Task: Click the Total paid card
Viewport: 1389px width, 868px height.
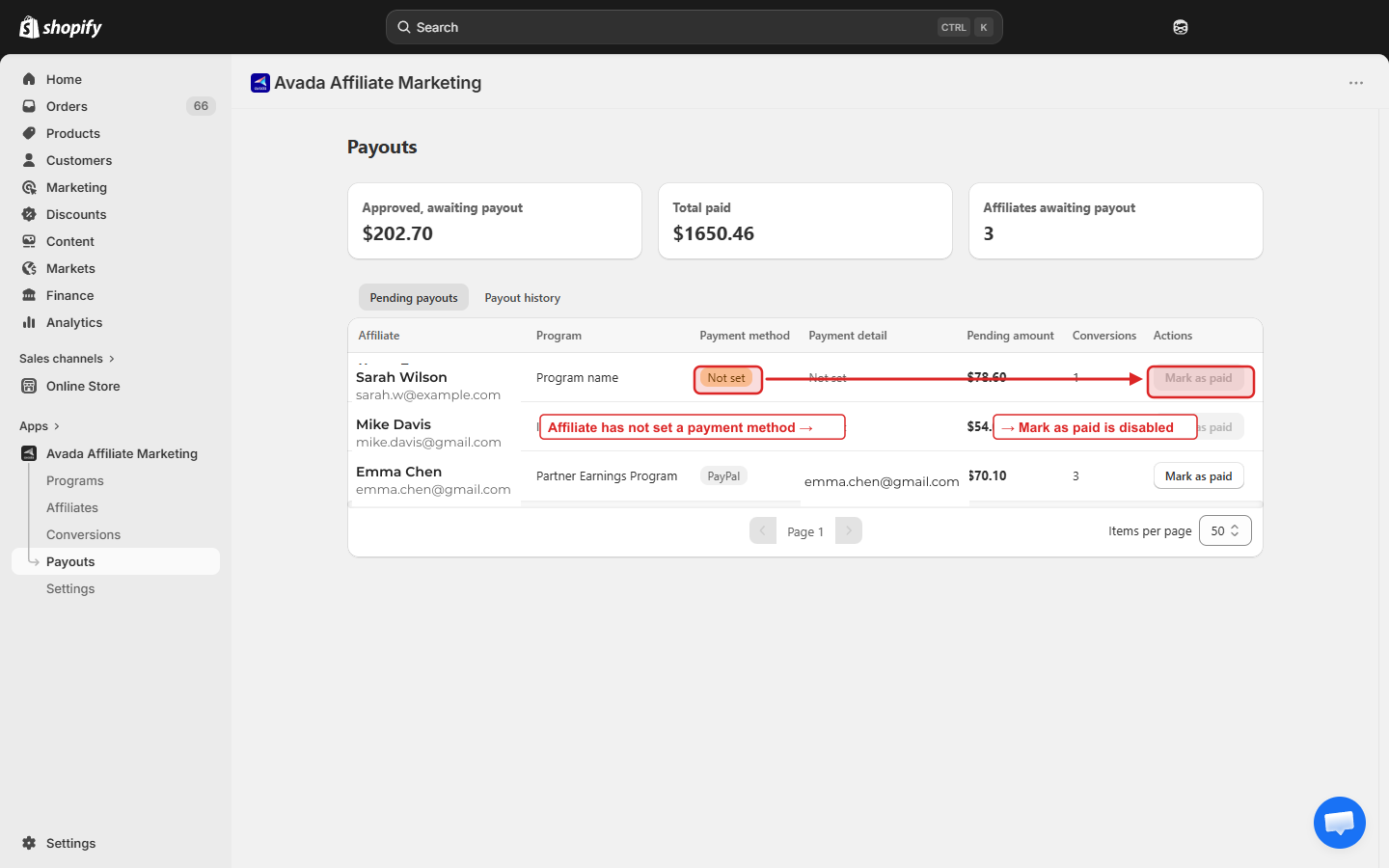Action: coord(805,221)
